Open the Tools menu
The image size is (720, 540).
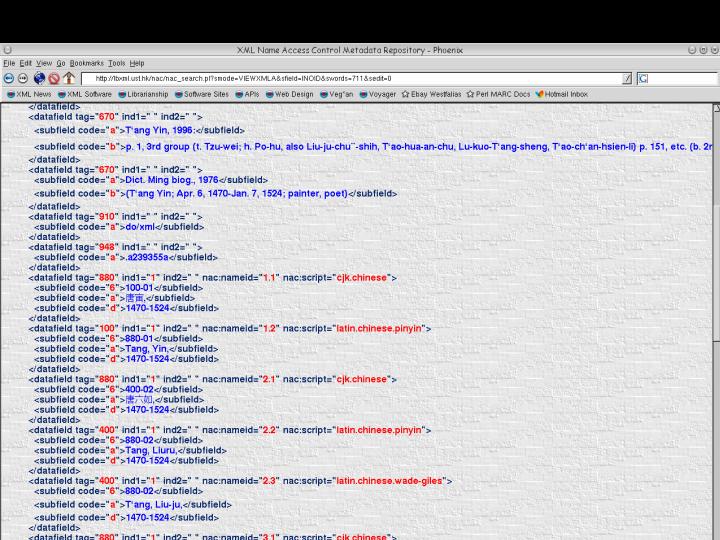[117, 63]
